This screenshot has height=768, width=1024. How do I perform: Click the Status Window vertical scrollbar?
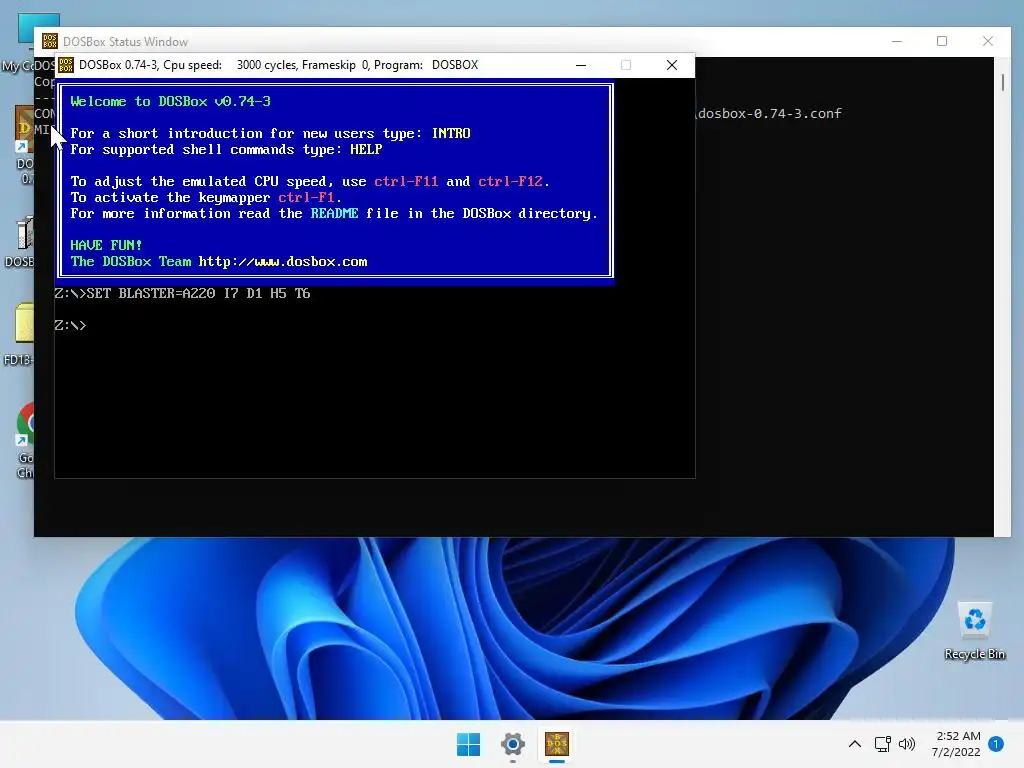tap(1002, 296)
